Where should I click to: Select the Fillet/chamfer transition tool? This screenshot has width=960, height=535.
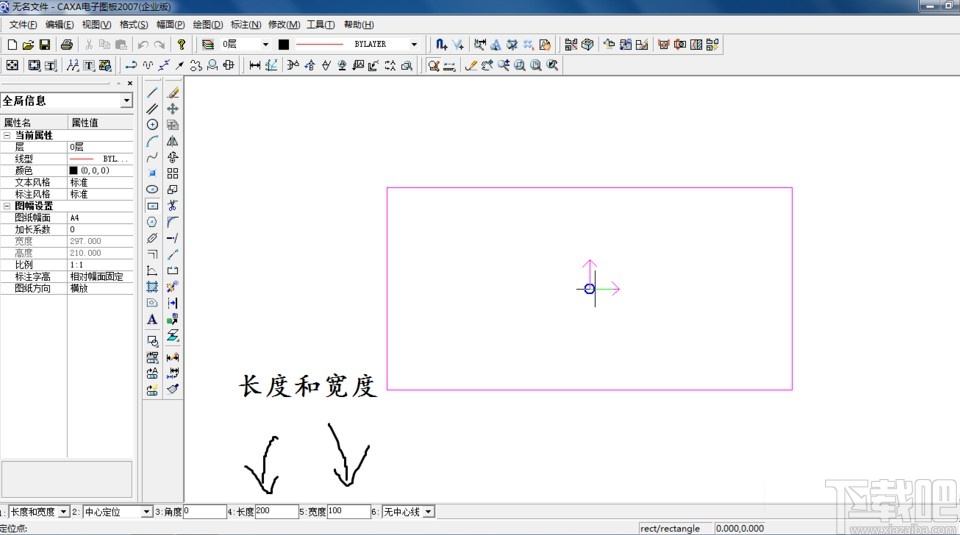pyautogui.click(x=173, y=222)
